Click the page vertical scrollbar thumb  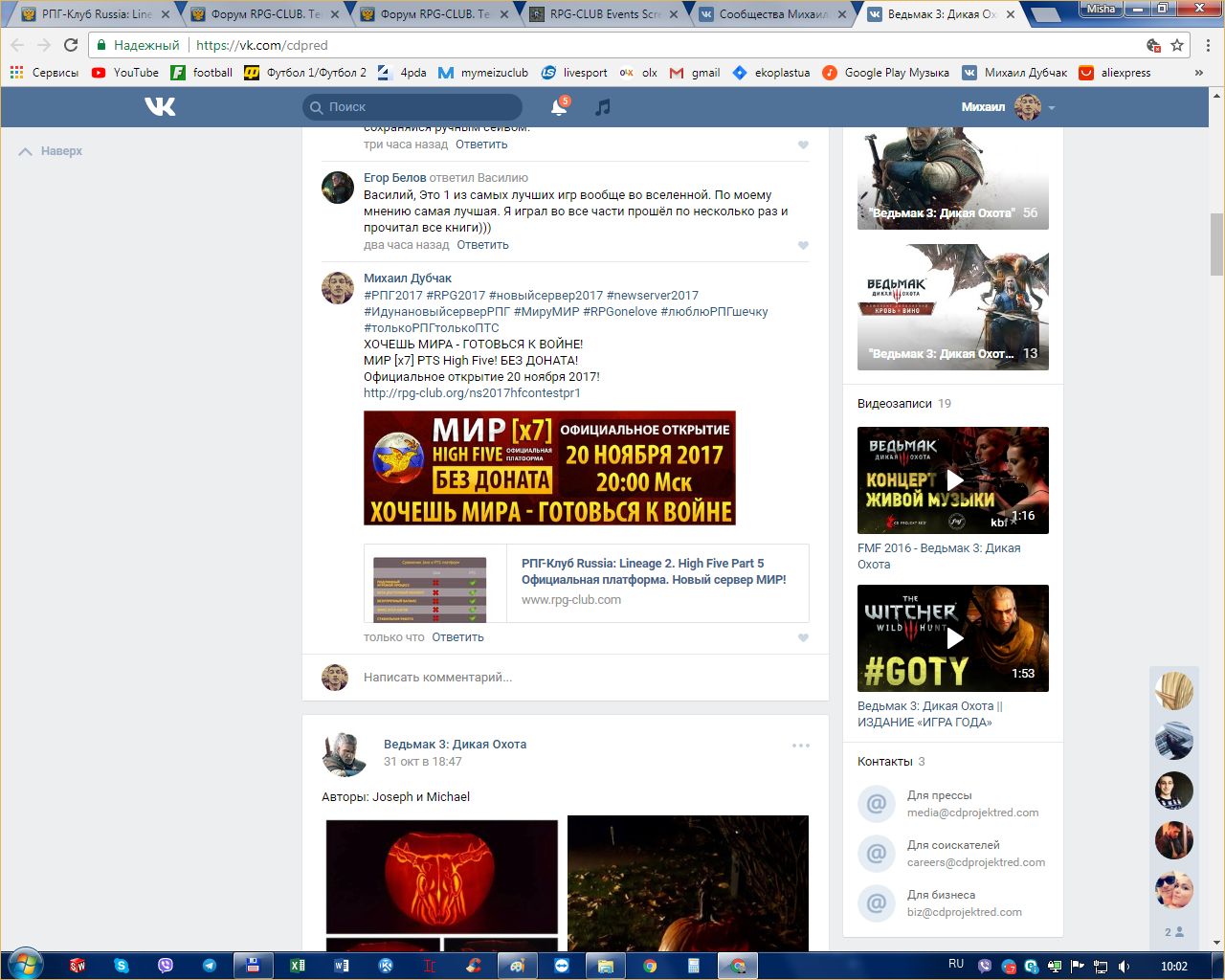pos(1216,244)
